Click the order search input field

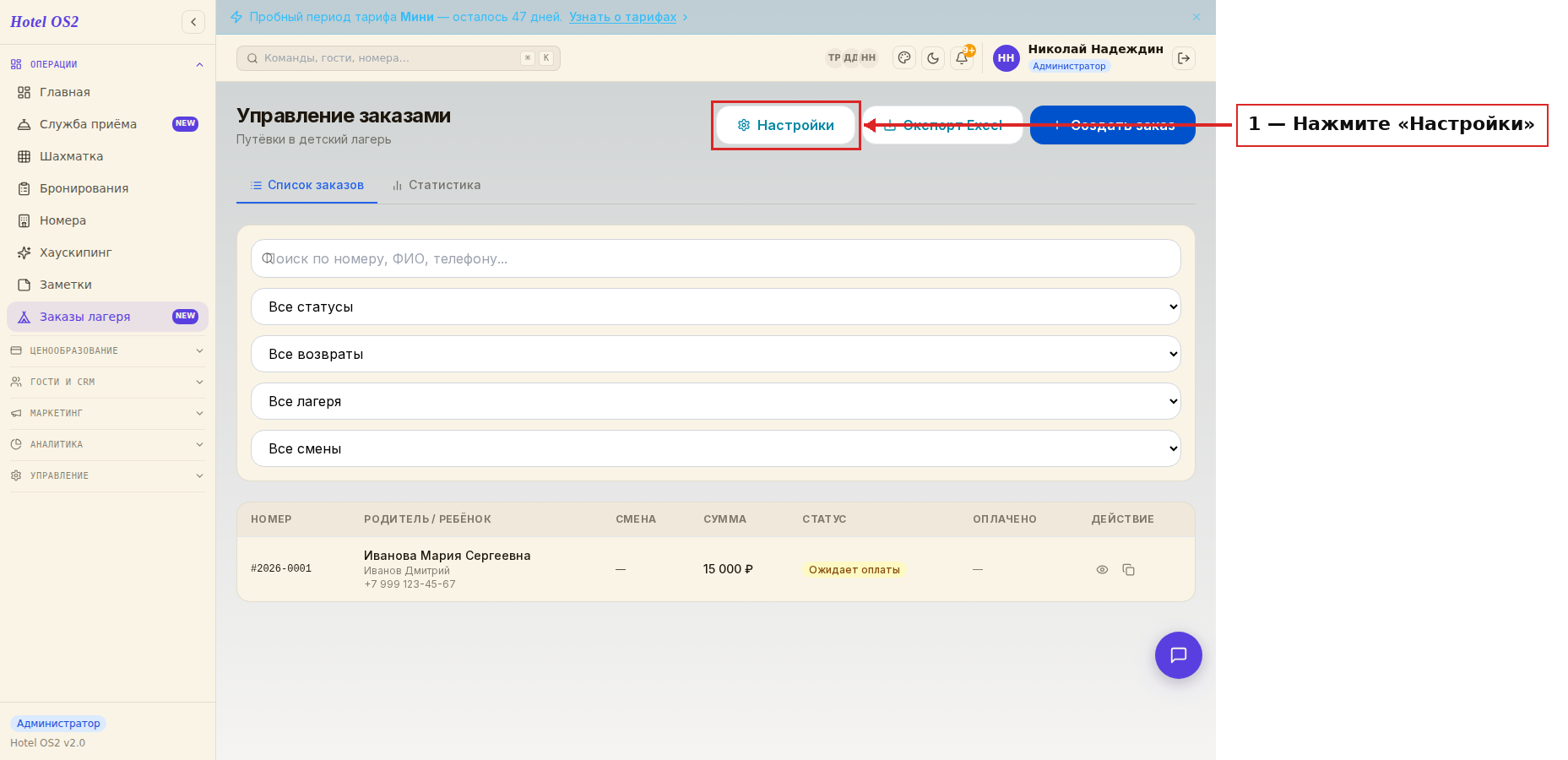[716, 258]
